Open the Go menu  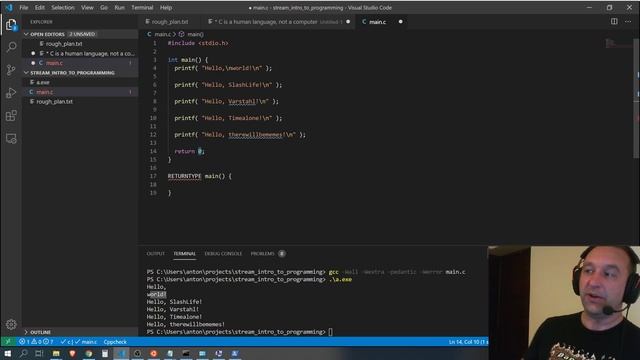(x=104, y=7)
